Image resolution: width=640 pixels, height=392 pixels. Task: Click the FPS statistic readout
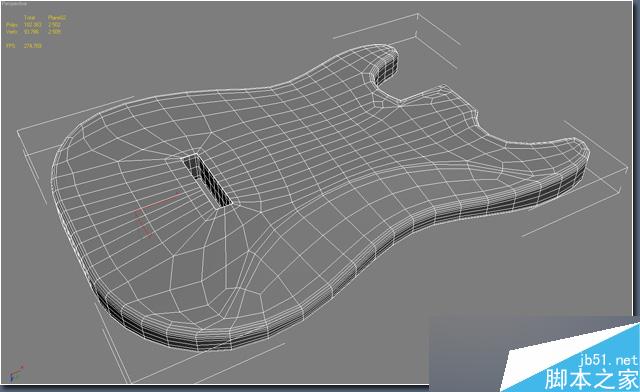click(x=24, y=46)
